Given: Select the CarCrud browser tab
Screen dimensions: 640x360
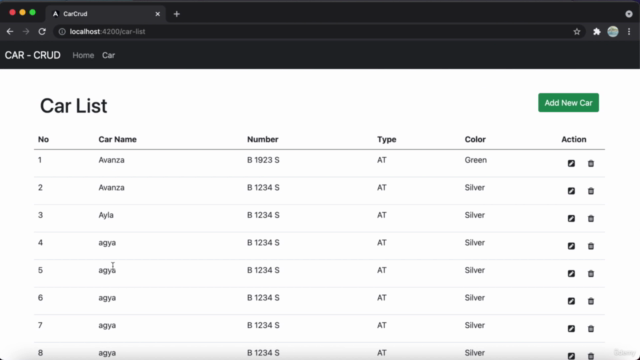Looking at the screenshot, I should 105,14.
